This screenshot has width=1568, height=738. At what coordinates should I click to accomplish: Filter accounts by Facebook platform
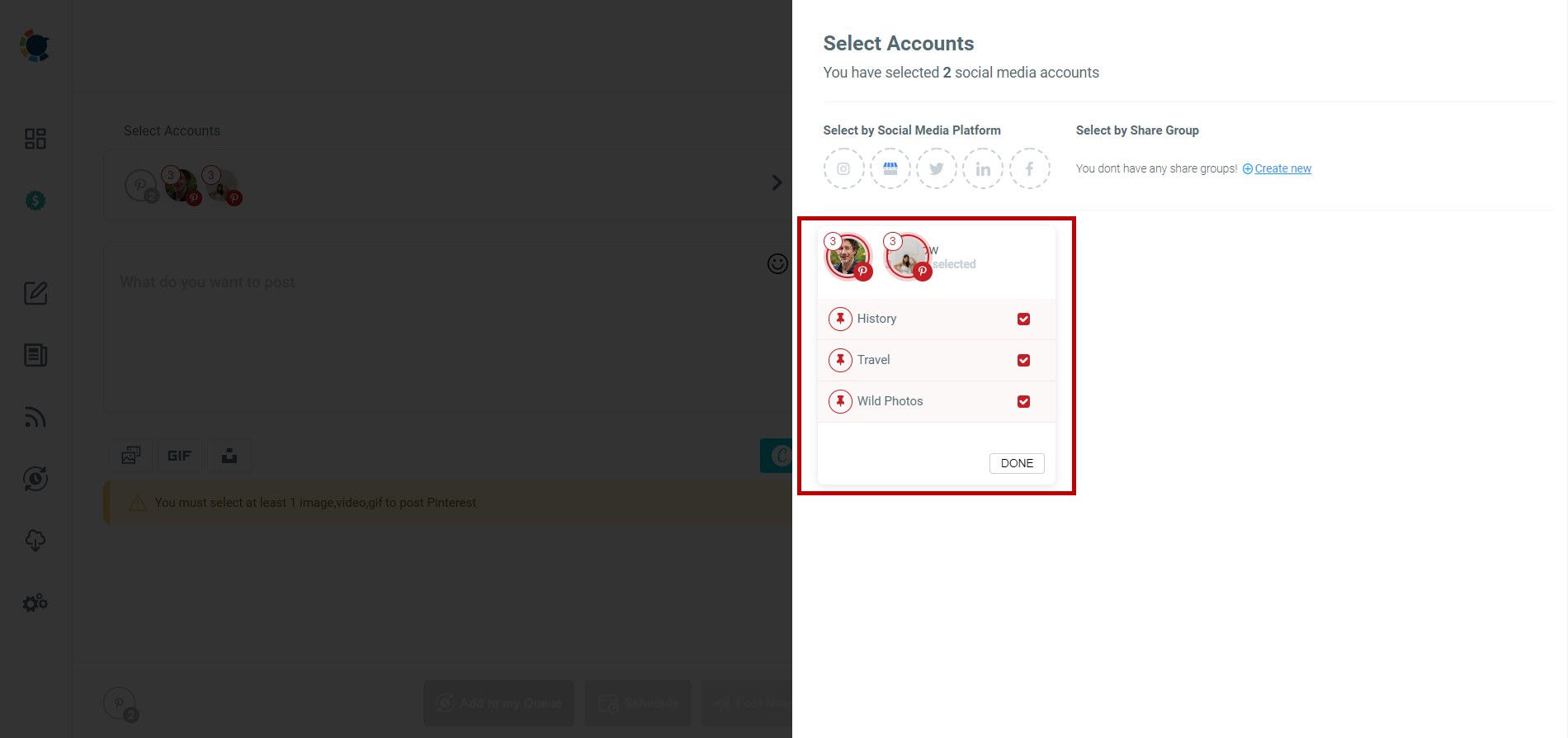tap(1030, 168)
